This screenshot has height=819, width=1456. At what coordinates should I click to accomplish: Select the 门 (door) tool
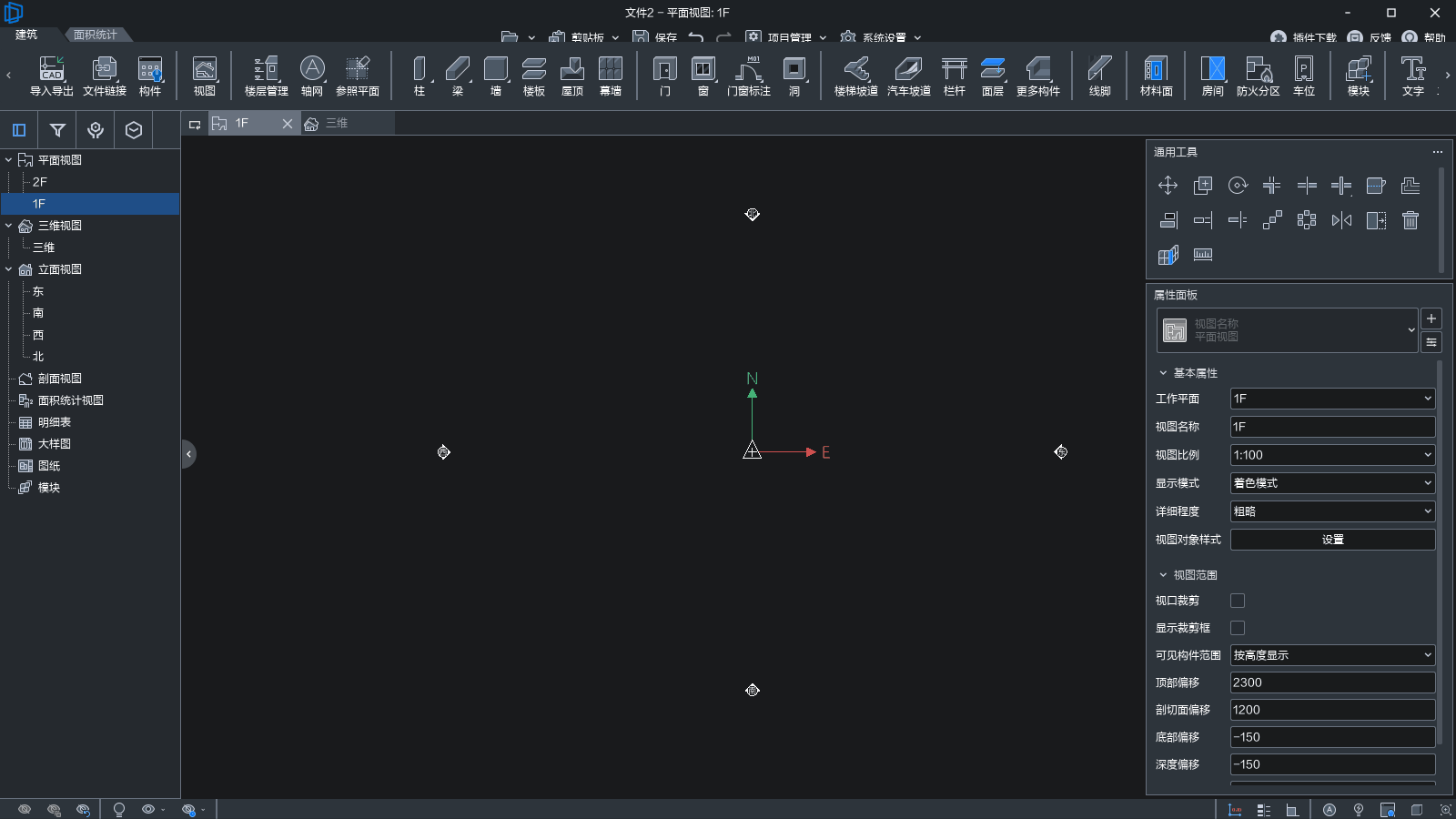[665, 76]
